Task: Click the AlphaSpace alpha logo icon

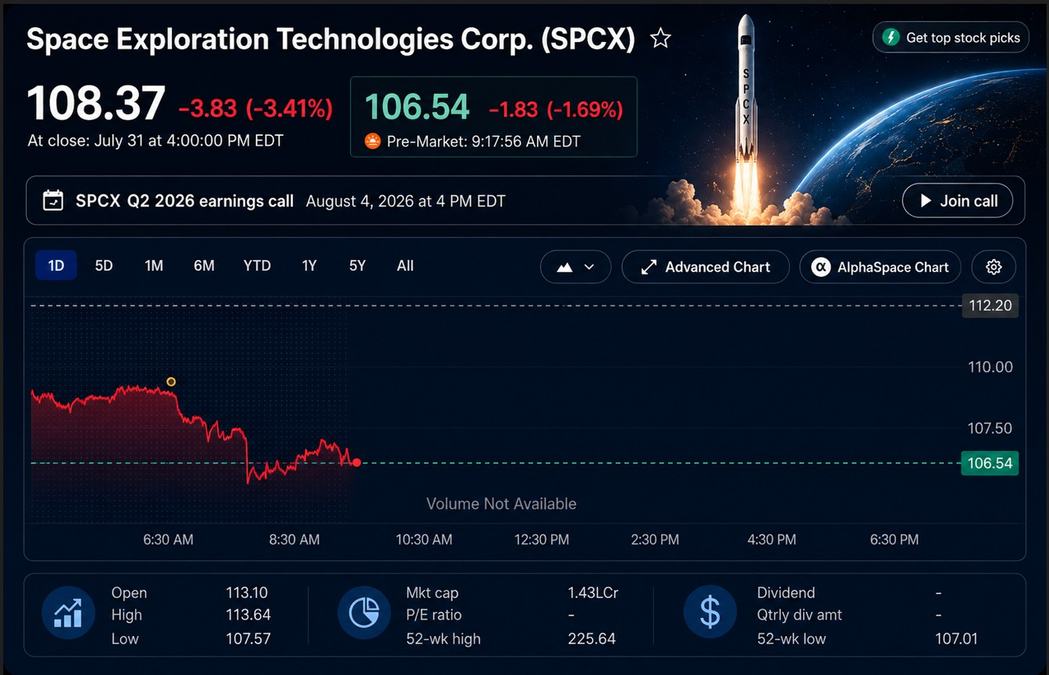Action: point(820,267)
